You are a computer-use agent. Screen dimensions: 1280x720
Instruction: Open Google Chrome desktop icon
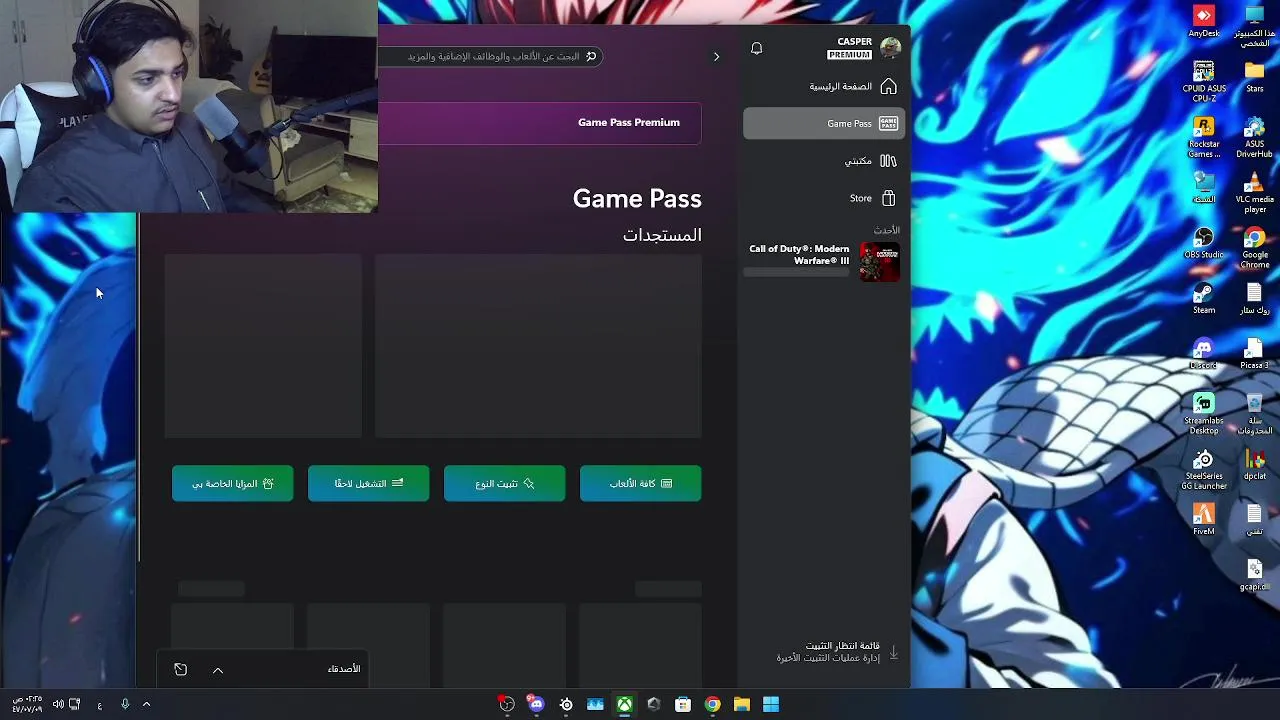tap(1254, 248)
